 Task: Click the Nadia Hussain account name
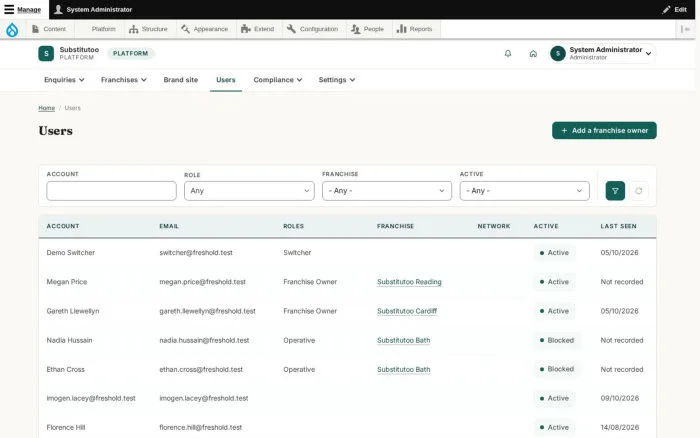(x=69, y=340)
